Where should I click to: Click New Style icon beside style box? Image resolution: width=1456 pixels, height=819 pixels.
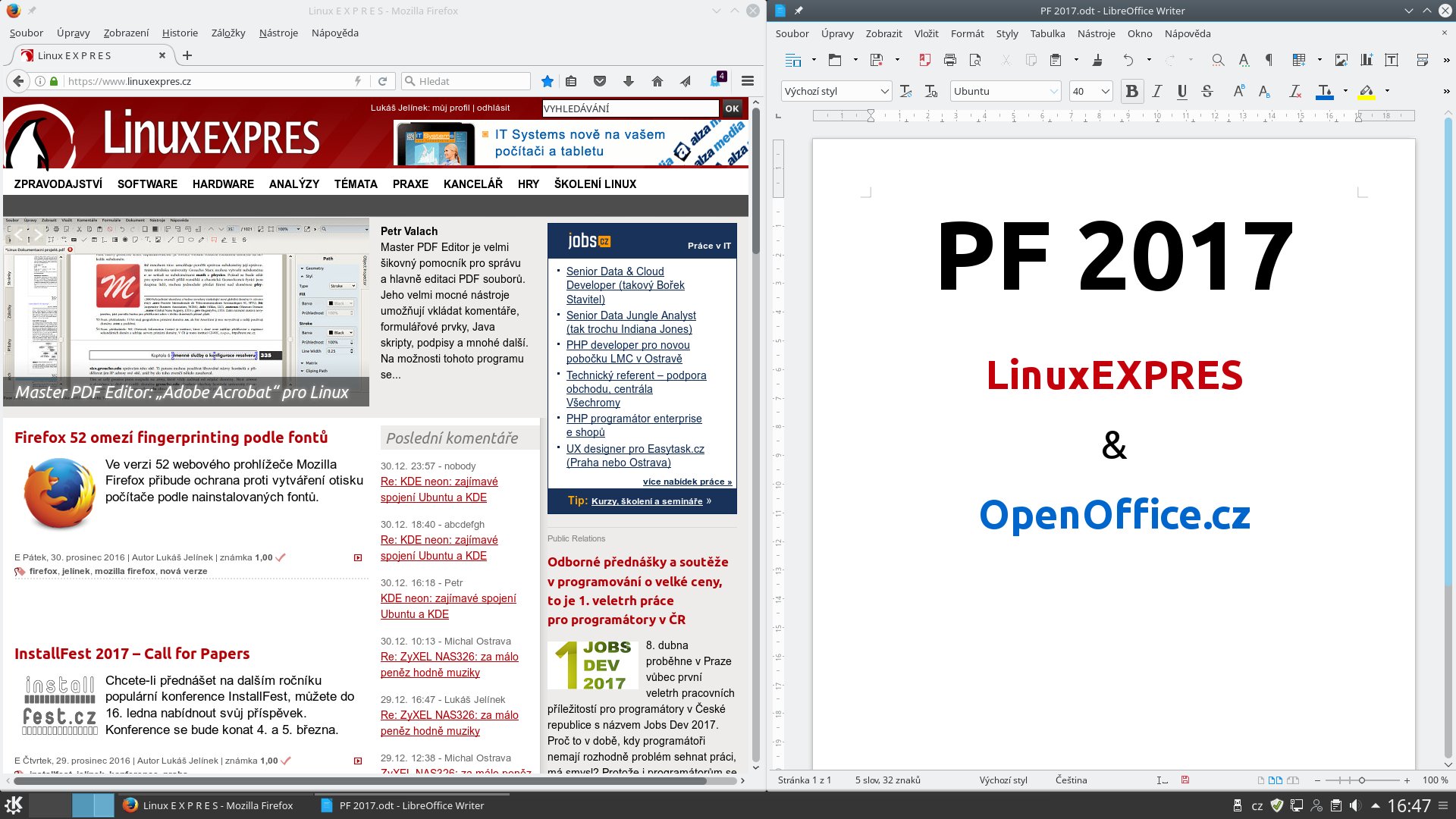(931, 91)
